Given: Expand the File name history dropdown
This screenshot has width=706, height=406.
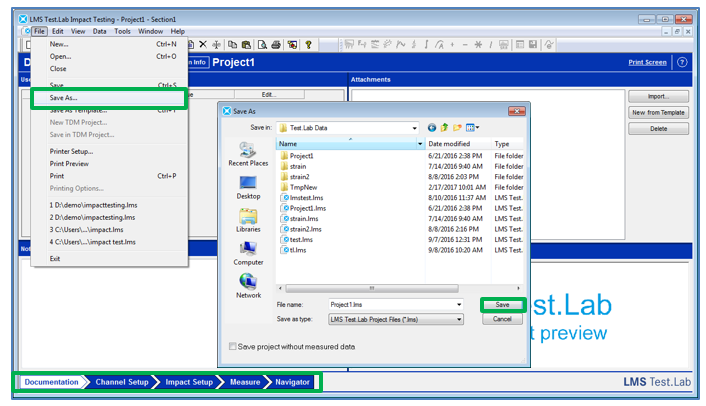Looking at the screenshot, I should pos(459,304).
